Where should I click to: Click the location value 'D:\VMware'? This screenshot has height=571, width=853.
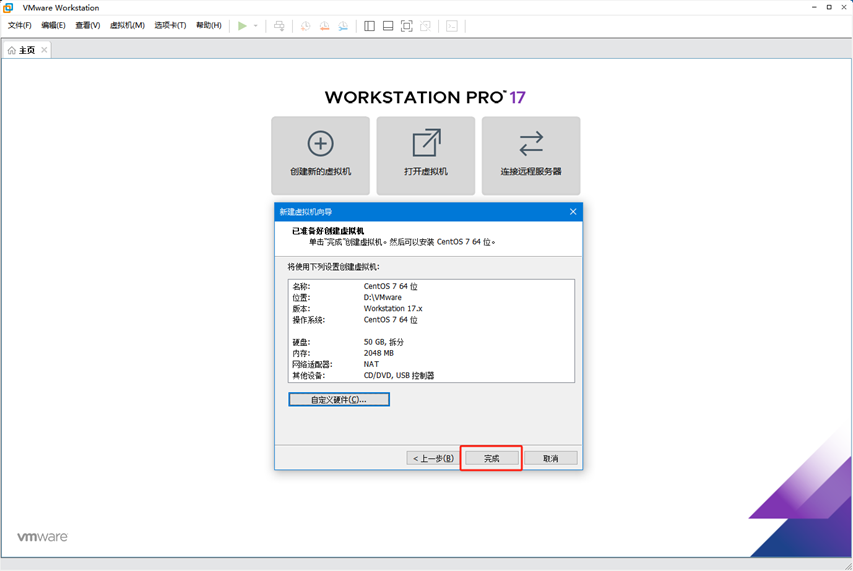point(382,297)
